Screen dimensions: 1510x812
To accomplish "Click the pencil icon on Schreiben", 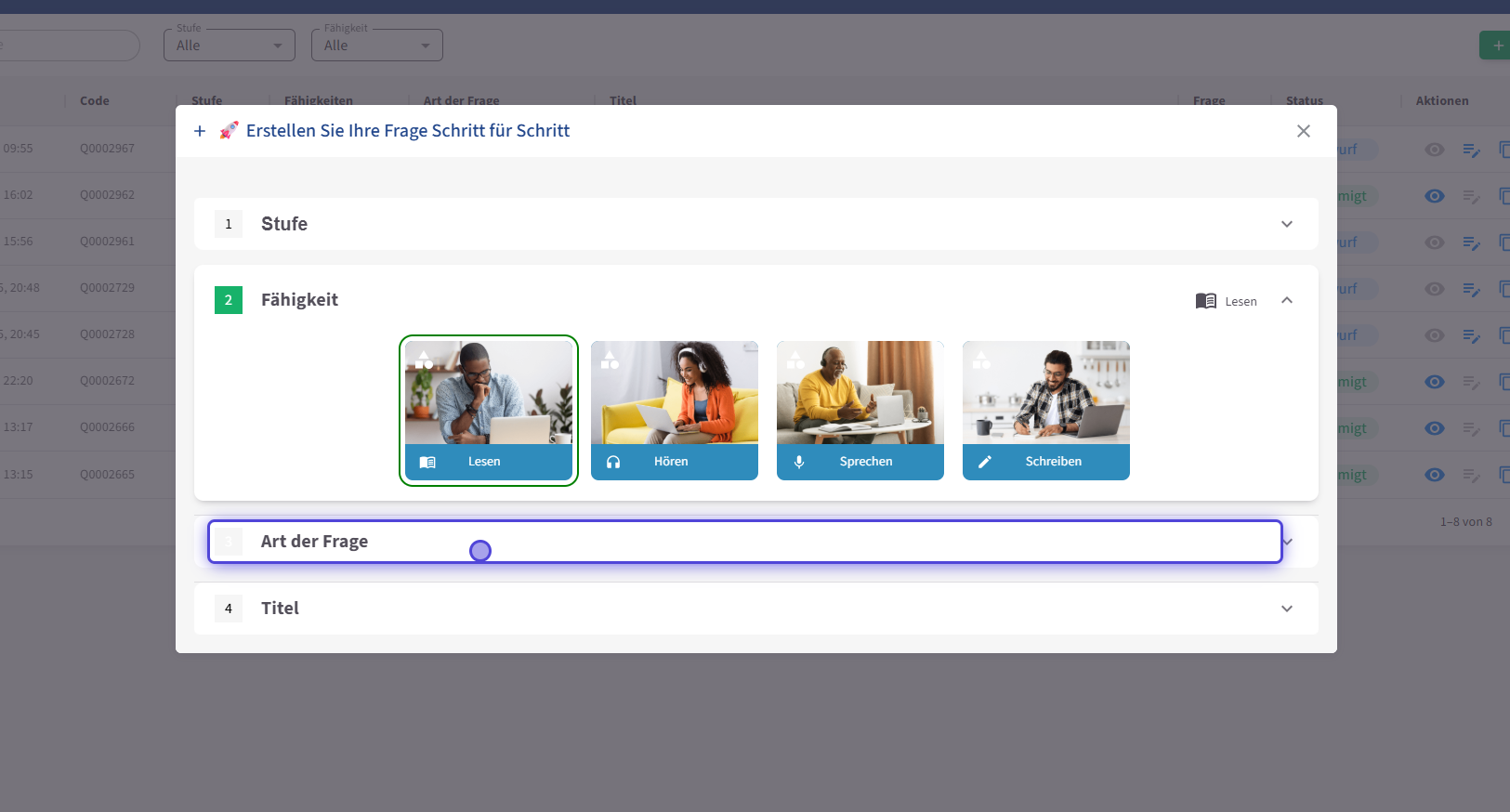I will [985, 462].
